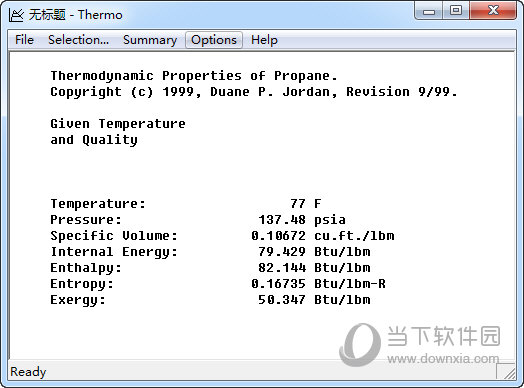Open the File menu
Viewport: 524px width, 388px height.
click(24, 40)
